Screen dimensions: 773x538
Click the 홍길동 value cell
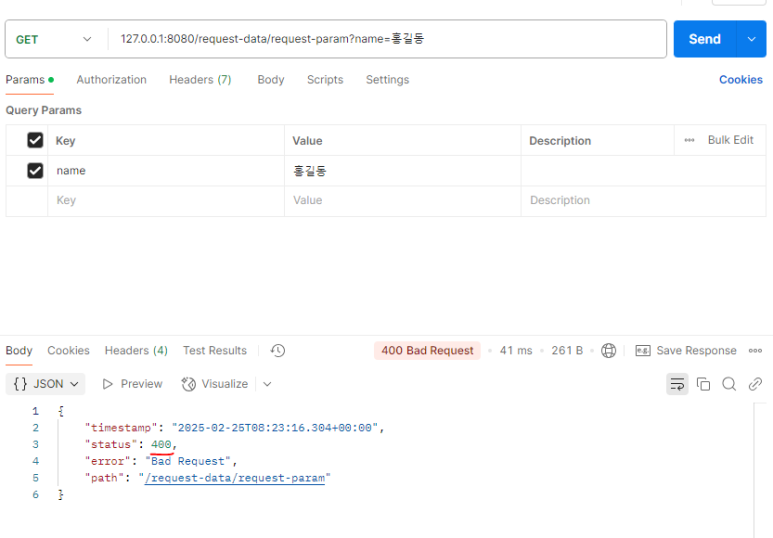pyautogui.click(x=402, y=171)
